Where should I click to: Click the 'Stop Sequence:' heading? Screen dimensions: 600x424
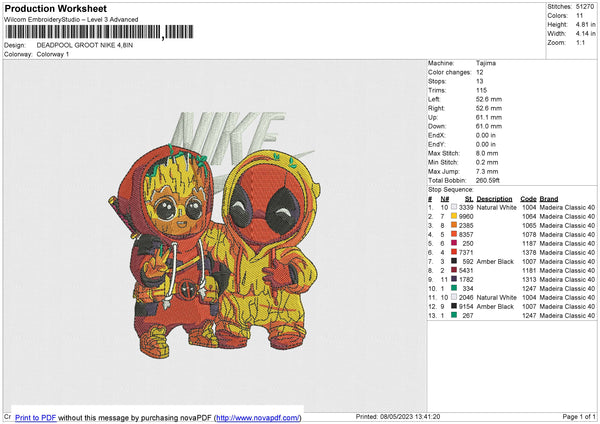tap(451, 190)
